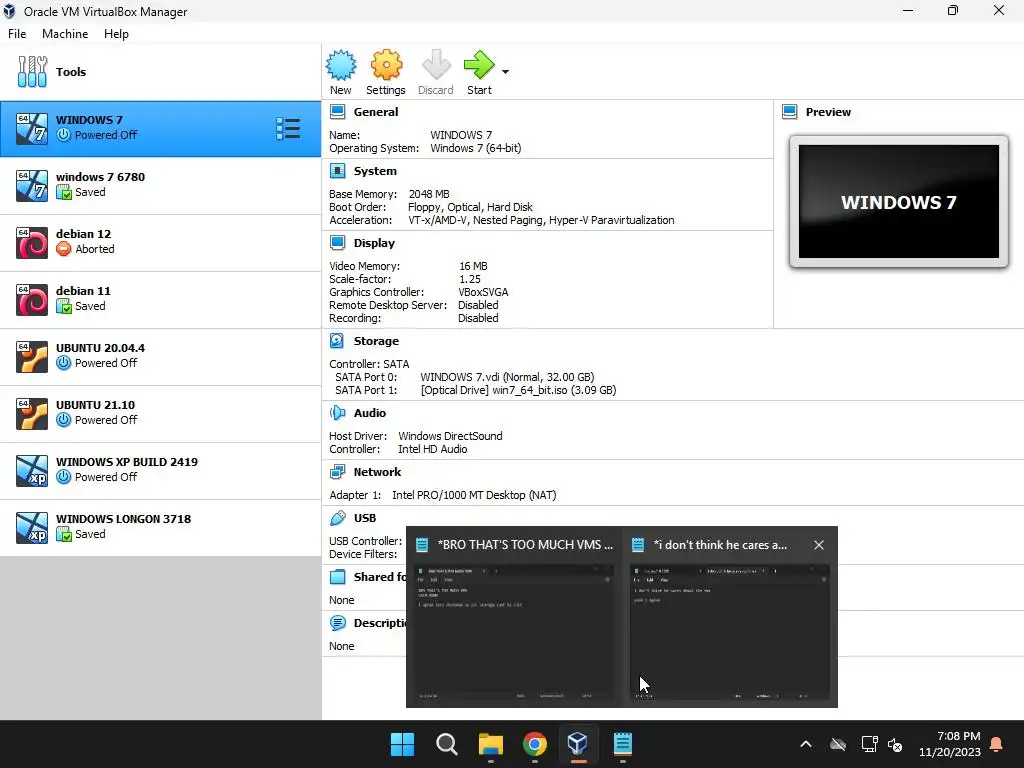
Task: Select the WINDOWS LONGON 3718 machine
Action: 161,527
